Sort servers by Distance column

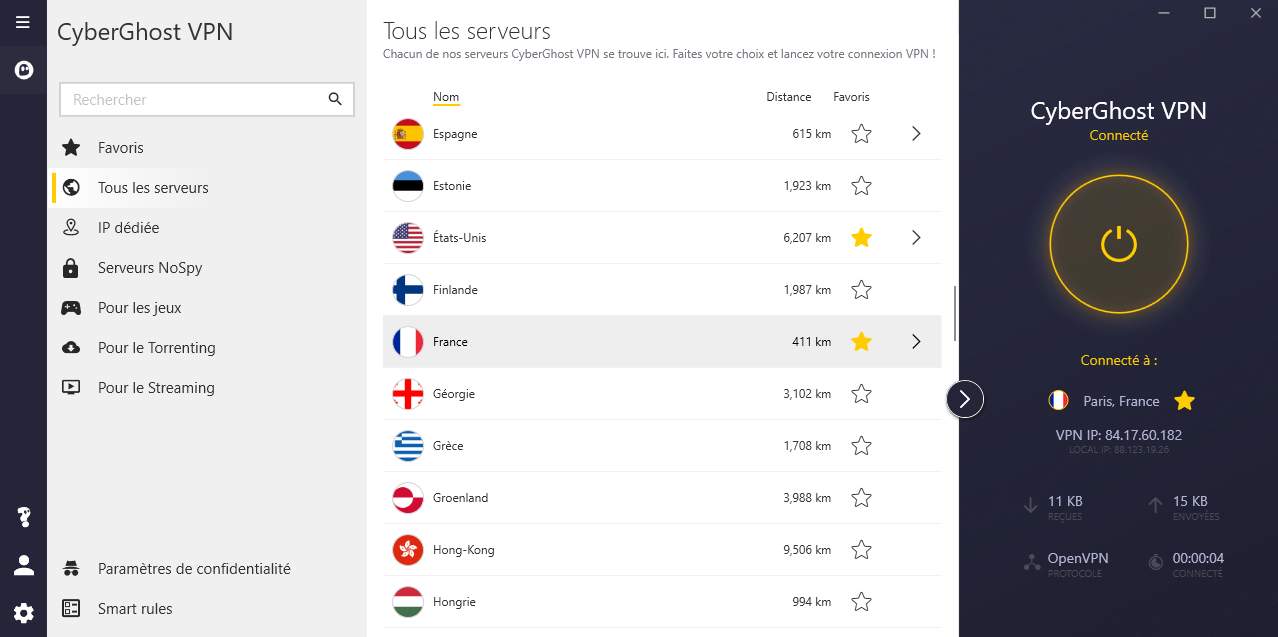point(788,97)
